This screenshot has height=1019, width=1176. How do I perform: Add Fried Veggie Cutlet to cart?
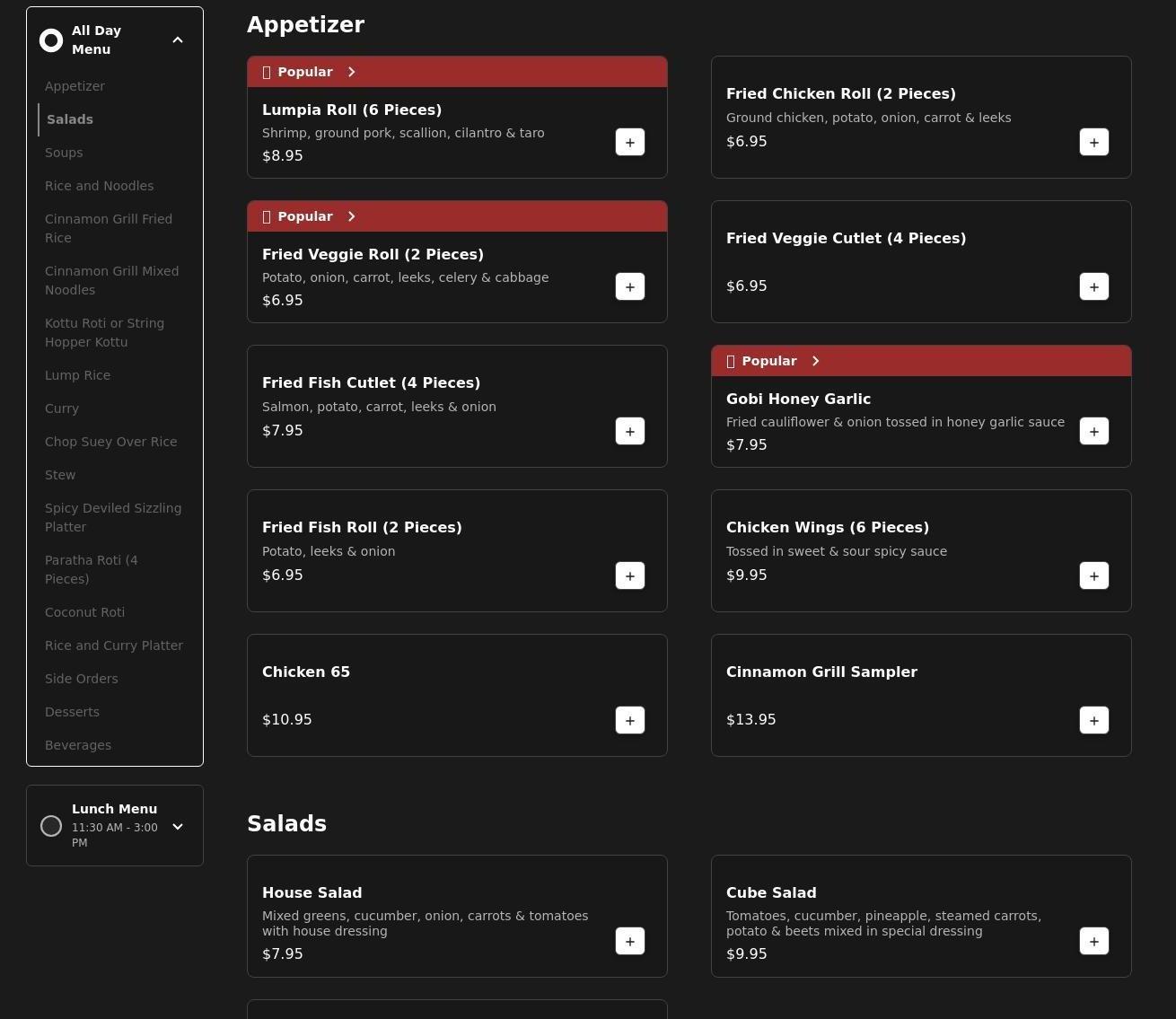click(1093, 286)
